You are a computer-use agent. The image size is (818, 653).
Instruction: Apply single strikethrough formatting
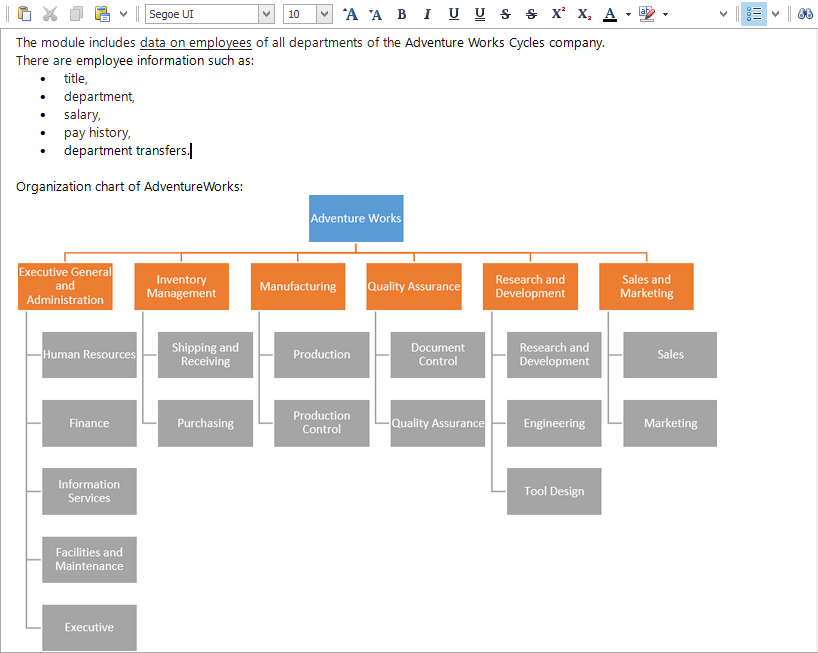point(505,14)
